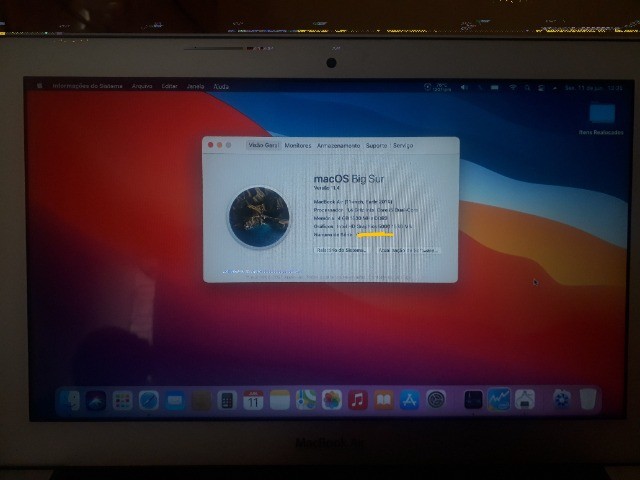Open Calculator from the Dock
The image size is (640, 480).
click(x=227, y=400)
